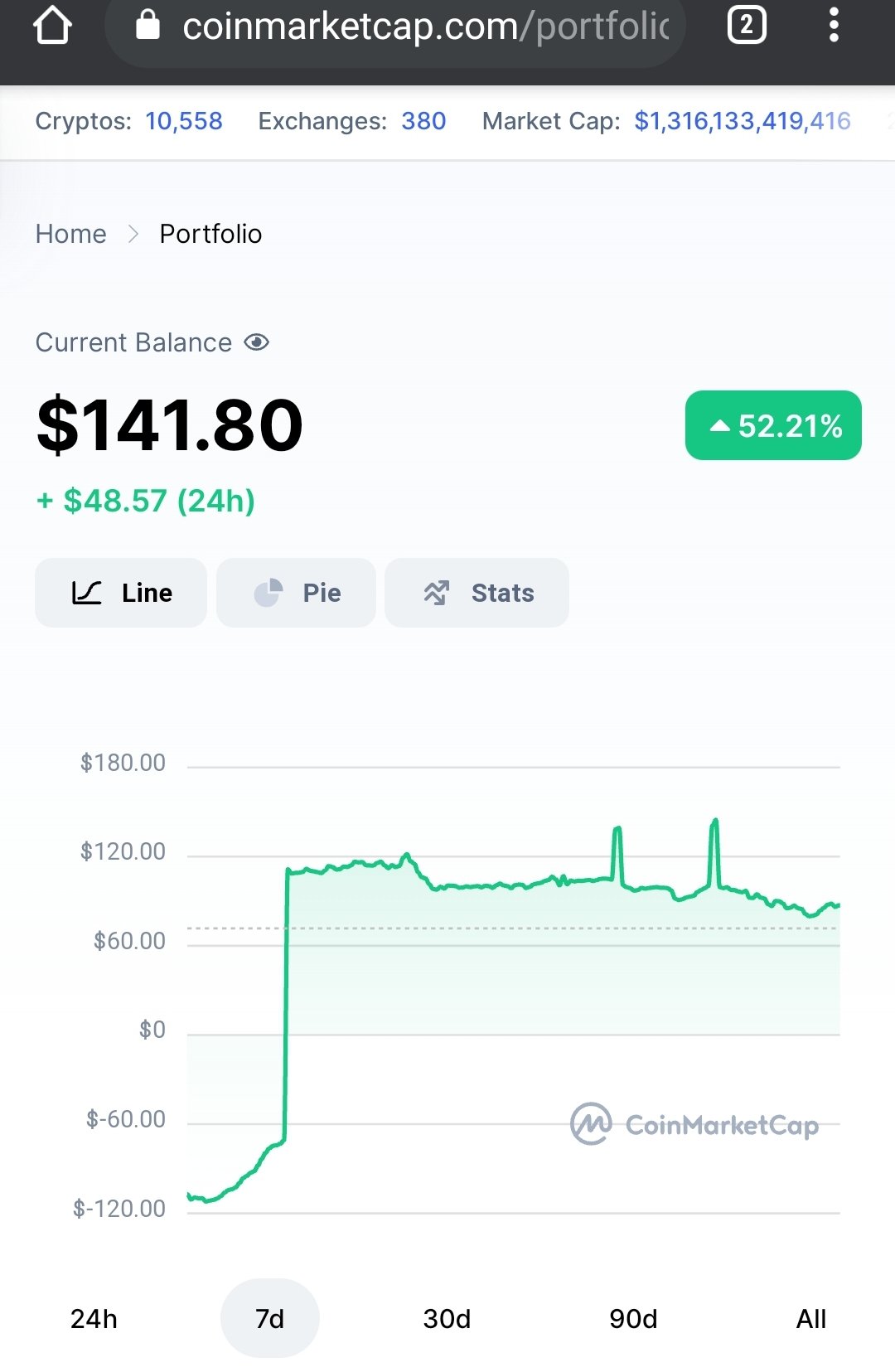895x1372 pixels.
Task: Open the browser three-dot menu
Action: (834, 26)
